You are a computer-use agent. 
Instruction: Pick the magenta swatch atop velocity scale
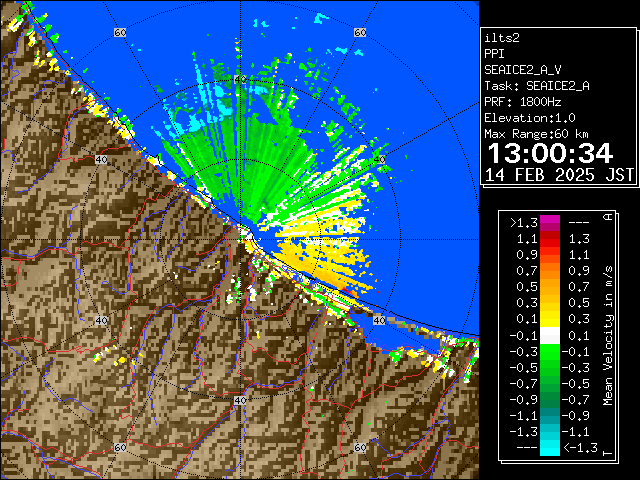click(x=550, y=220)
